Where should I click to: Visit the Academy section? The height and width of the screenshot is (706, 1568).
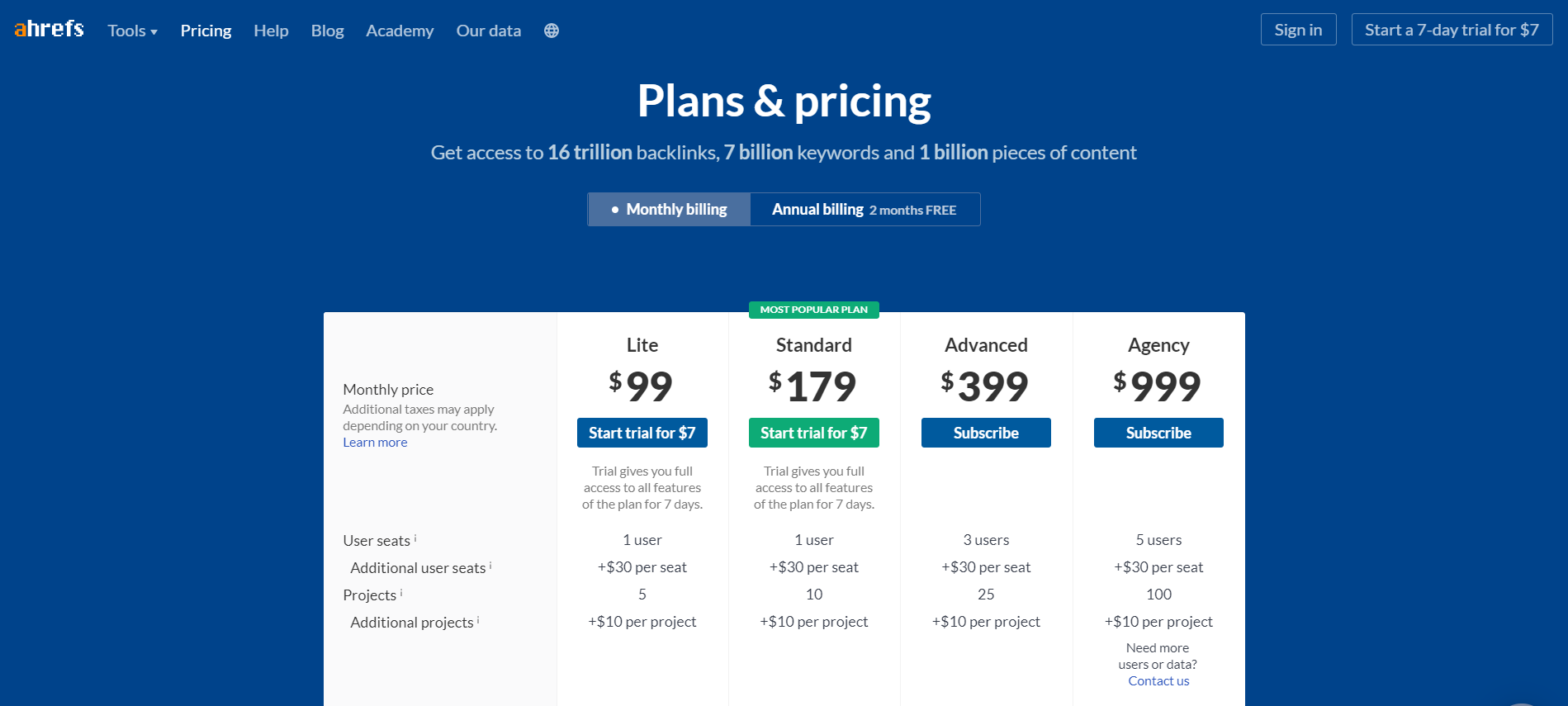point(400,31)
